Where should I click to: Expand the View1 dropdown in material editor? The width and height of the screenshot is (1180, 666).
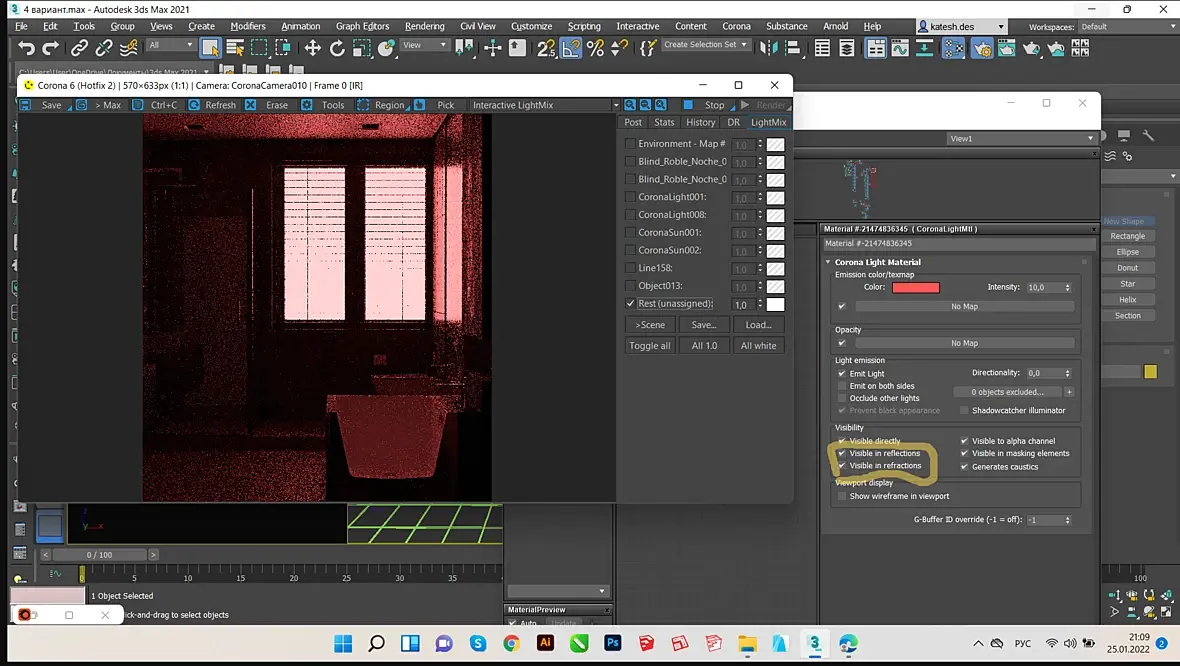click(x=1089, y=139)
